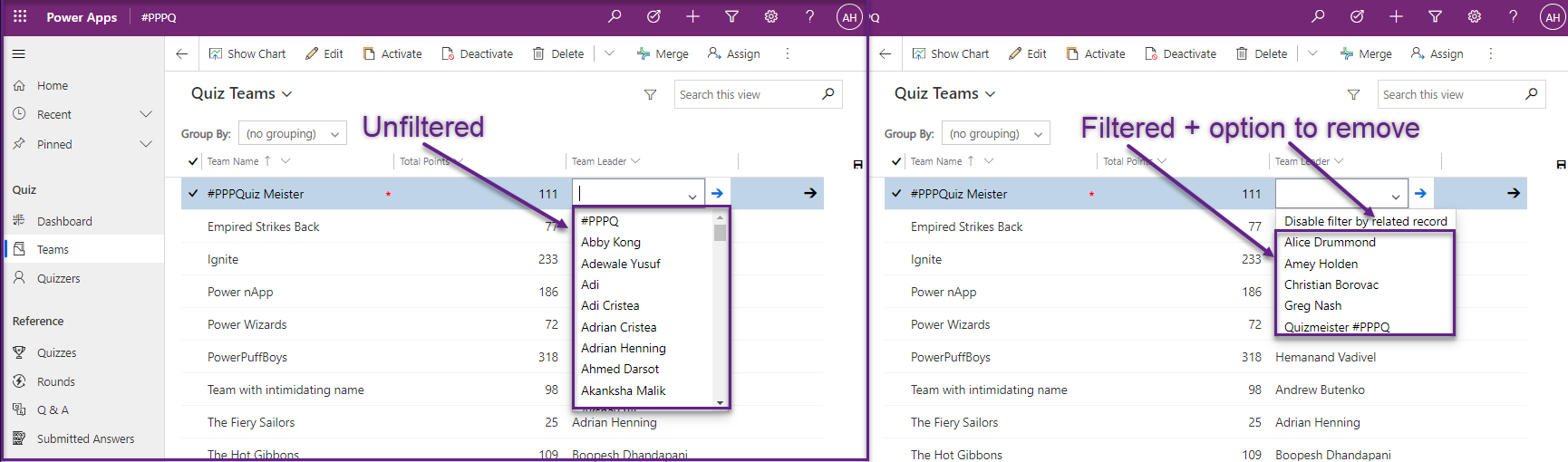Expand the Pinned section in sidebar
The height and width of the screenshot is (462, 1568).
click(x=146, y=144)
